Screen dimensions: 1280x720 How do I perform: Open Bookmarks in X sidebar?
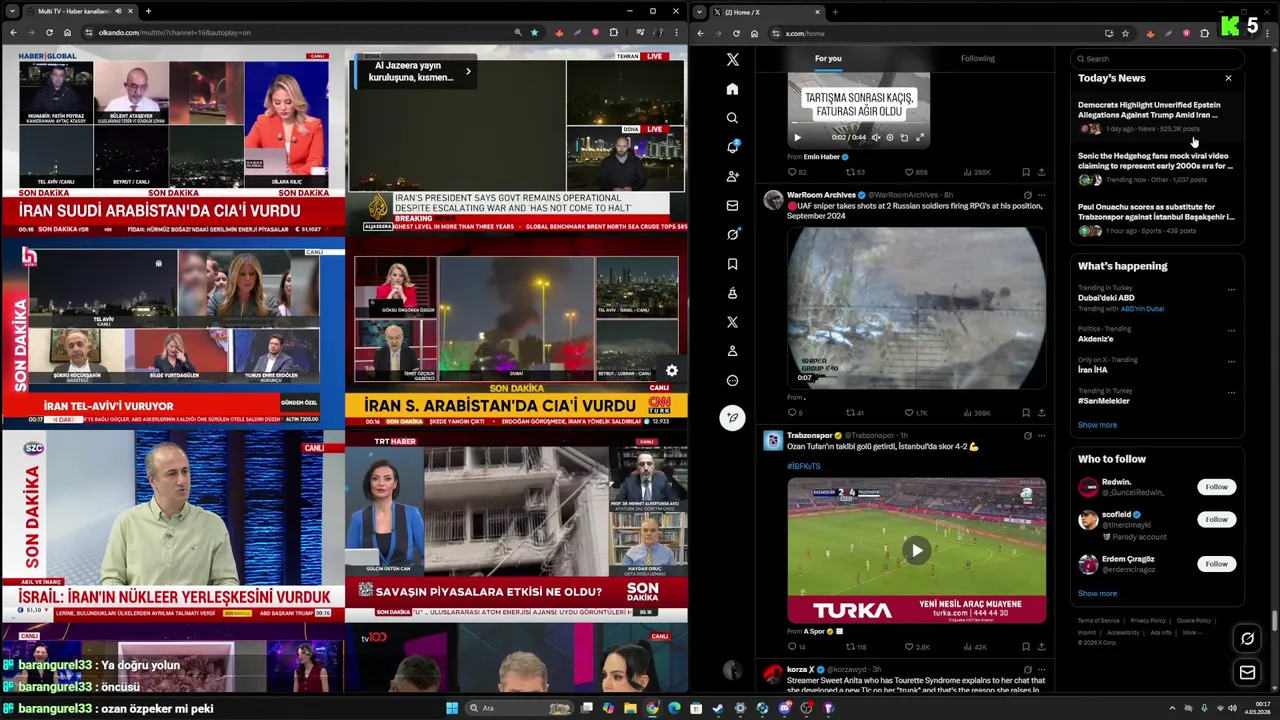click(x=732, y=264)
